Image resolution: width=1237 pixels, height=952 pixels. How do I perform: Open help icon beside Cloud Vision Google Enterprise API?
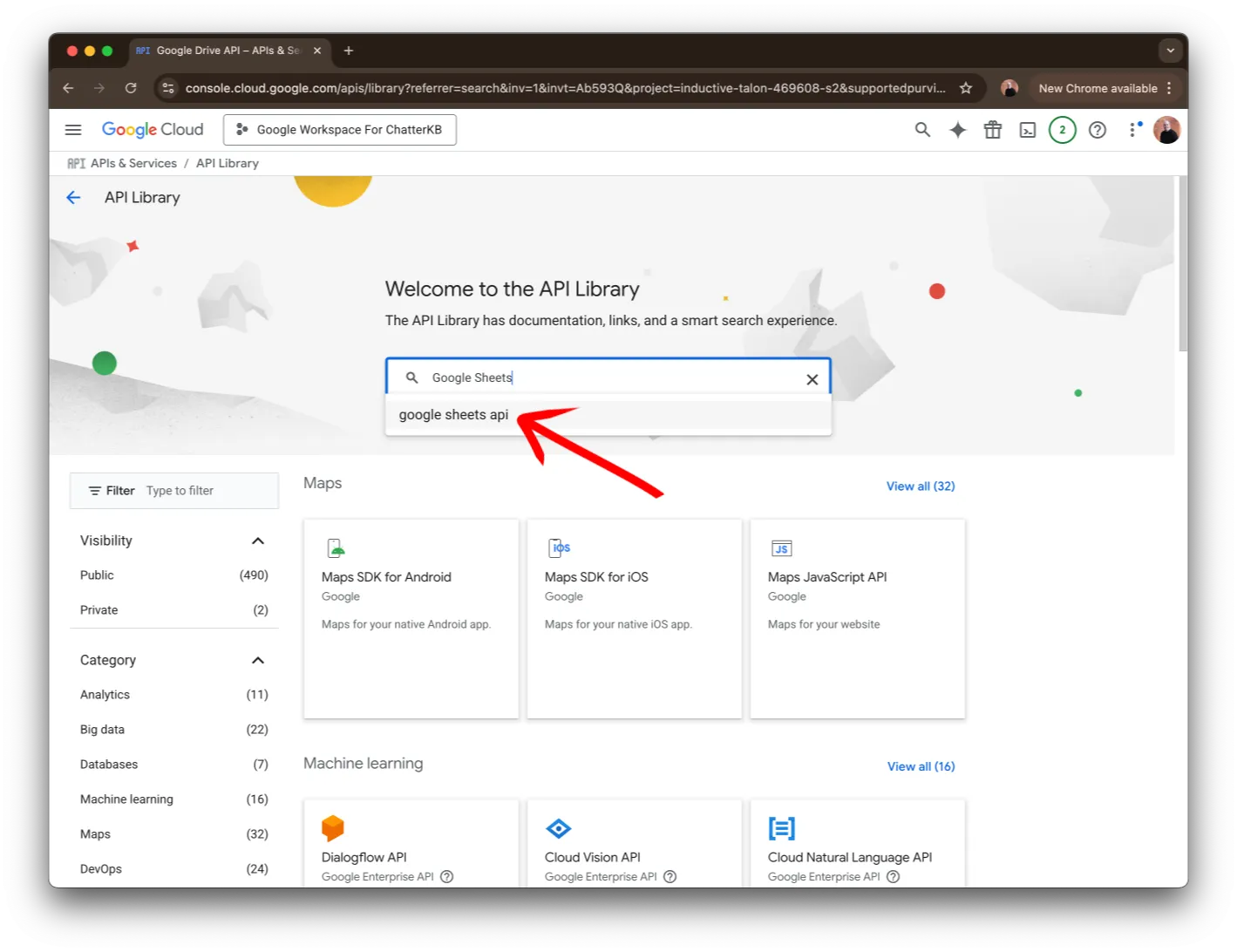[669, 877]
